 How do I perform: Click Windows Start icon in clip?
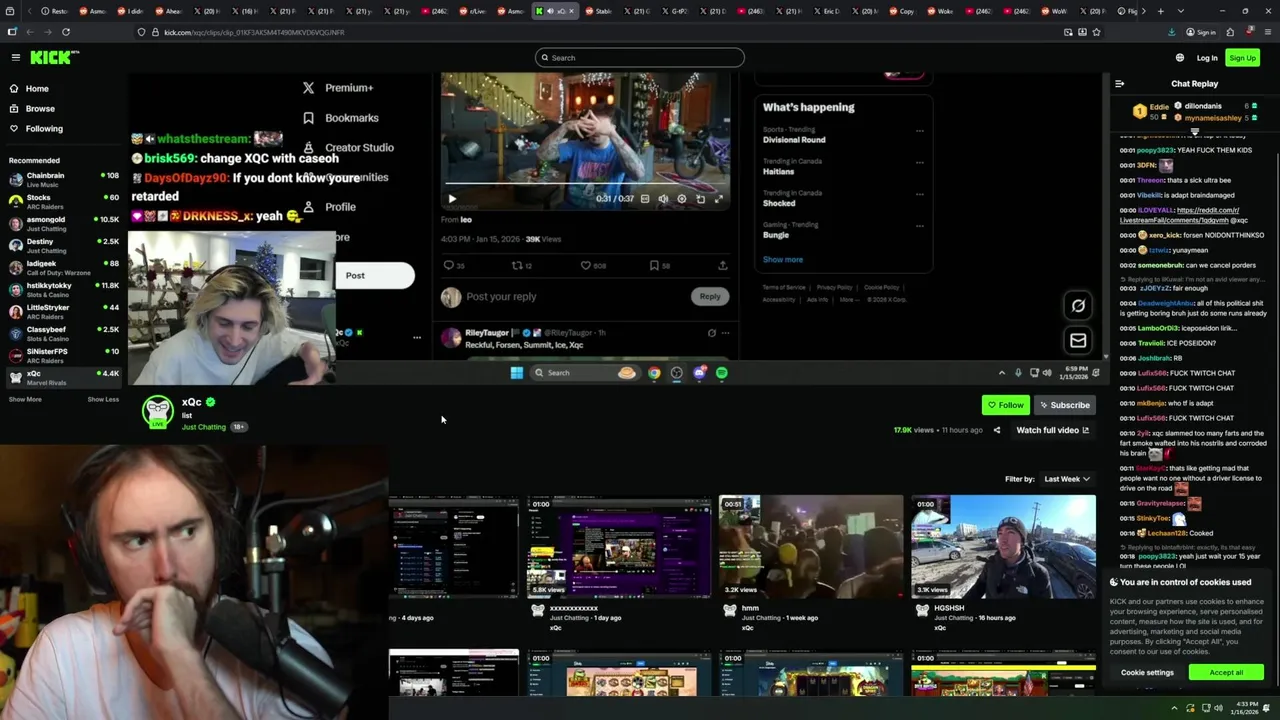(x=516, y=373)
